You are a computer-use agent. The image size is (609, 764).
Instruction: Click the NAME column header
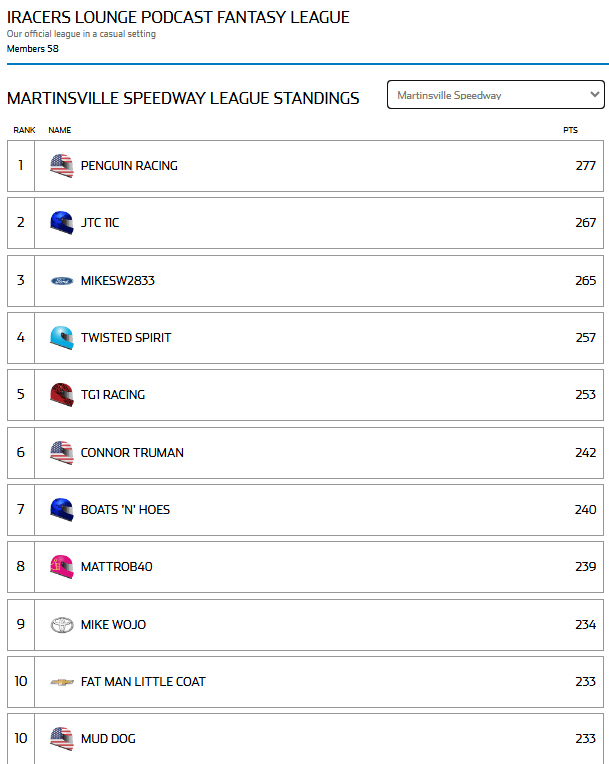click(x=60, y=130)
